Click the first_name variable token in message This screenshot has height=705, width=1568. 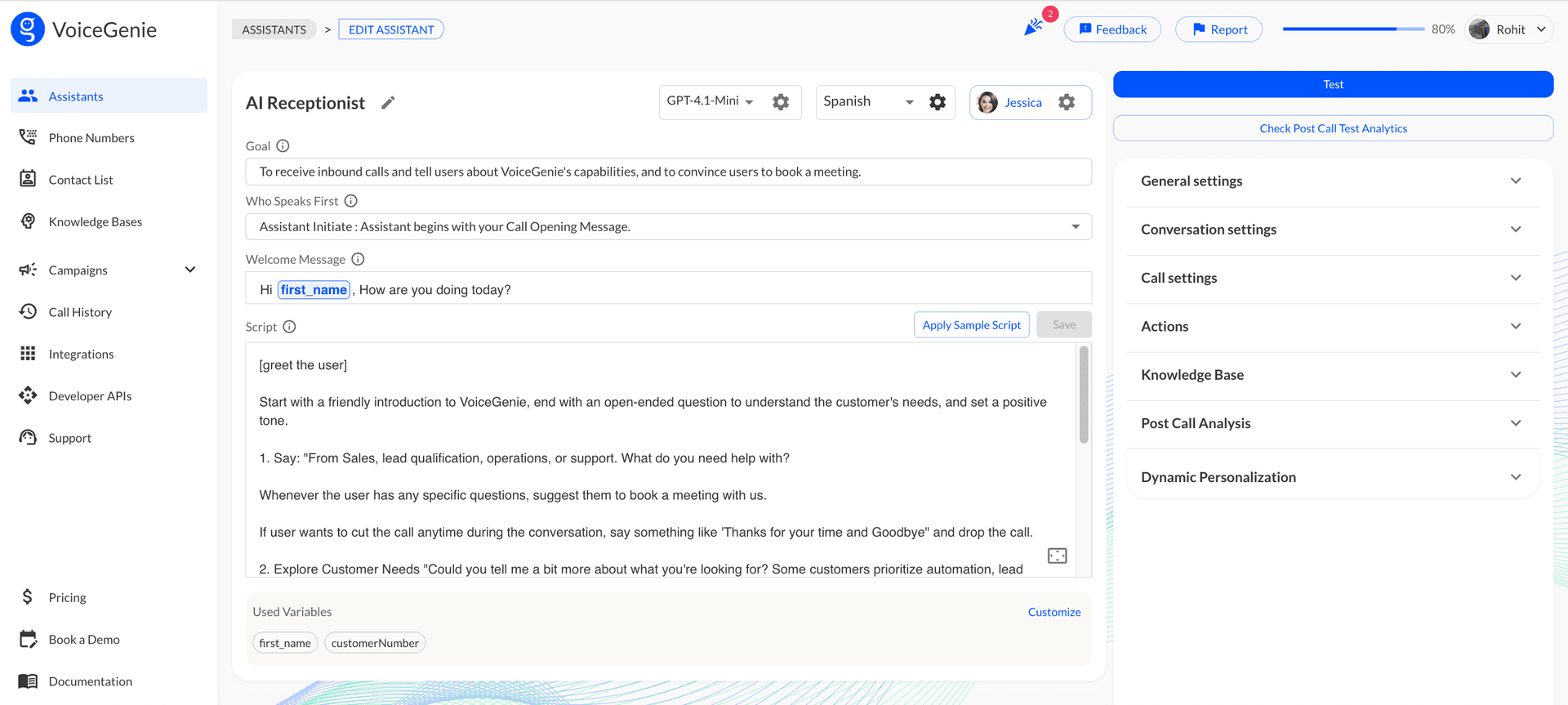tap(314, 289)
